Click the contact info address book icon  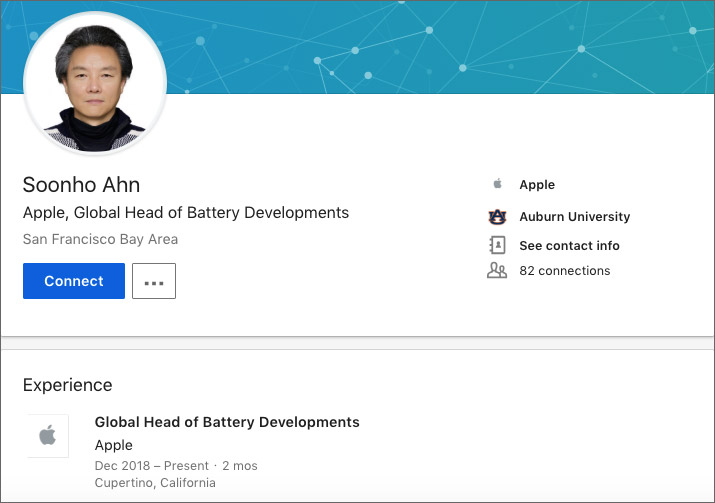[497, 245]
